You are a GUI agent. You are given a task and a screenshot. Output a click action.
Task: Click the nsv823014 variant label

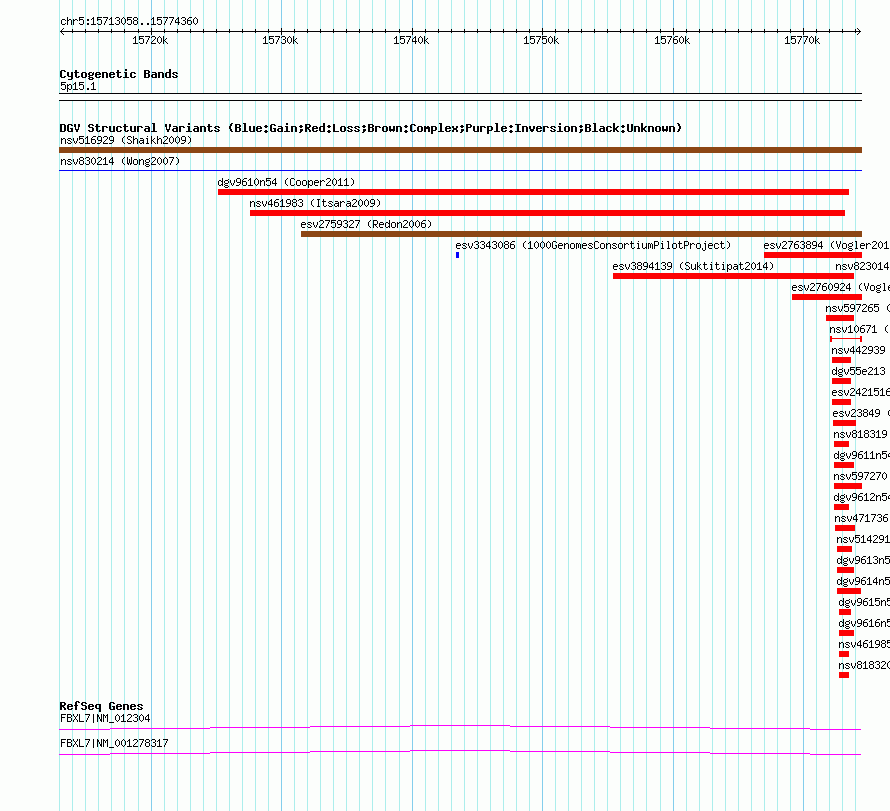[862, 266]
